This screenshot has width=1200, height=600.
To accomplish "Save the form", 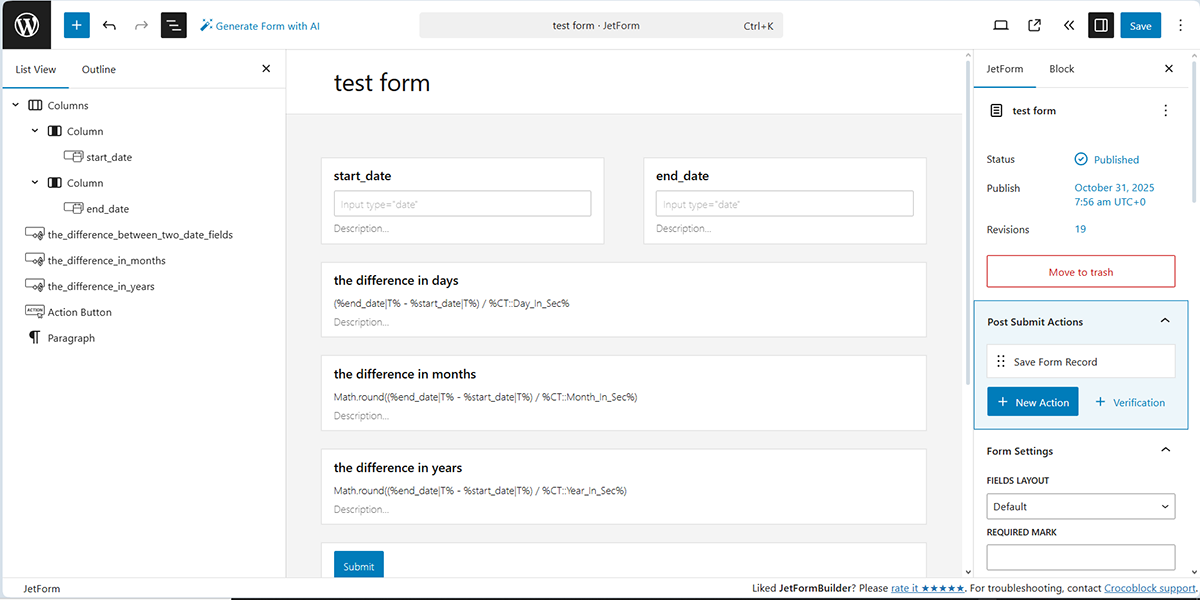I will (1140, 26).
